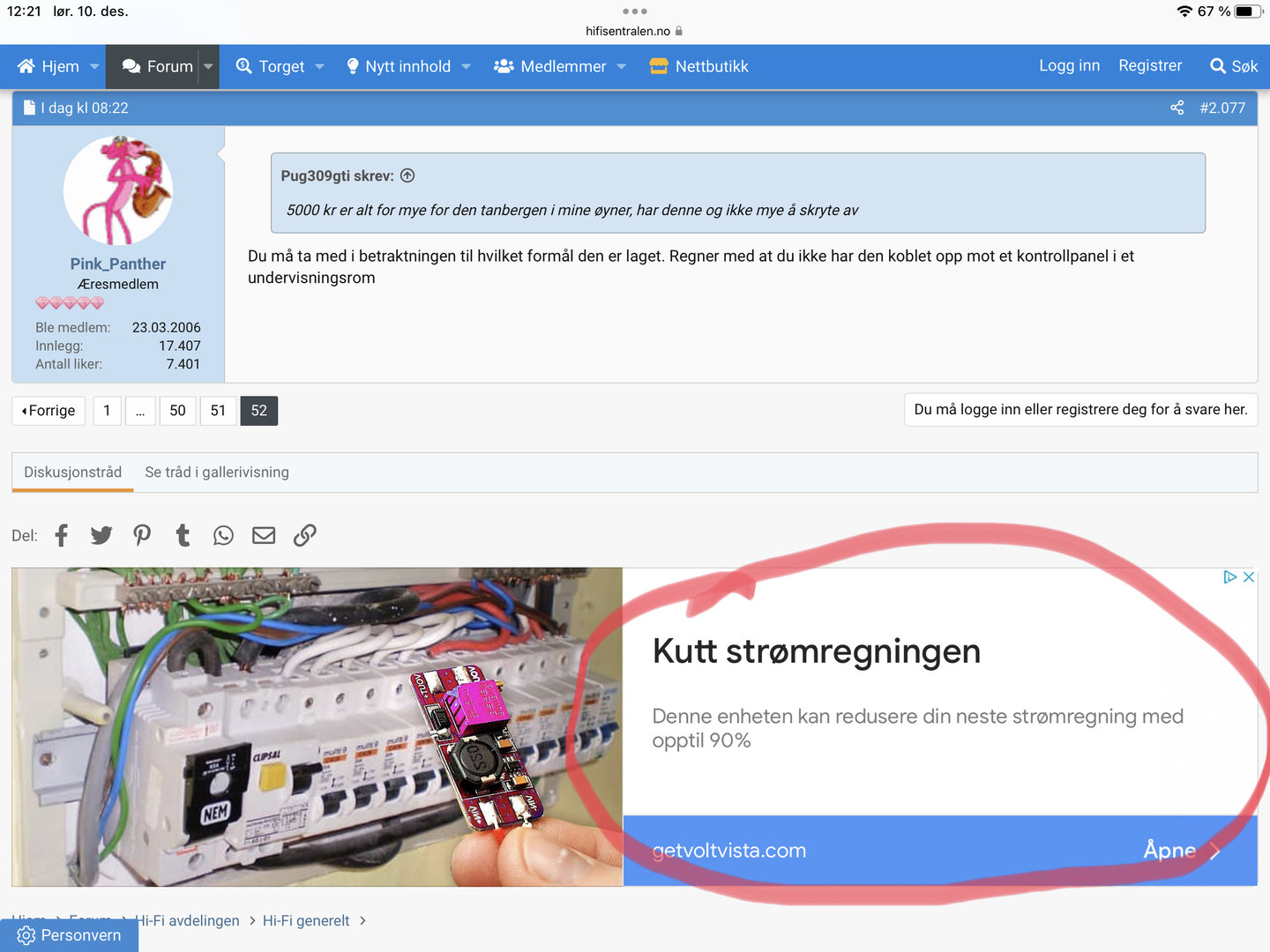The width and height of the screenshot is (1270, 952).
Task: Switch to Se tråd i gallerivisning tab
Action: pyautogui.click(x=217, y=472)
